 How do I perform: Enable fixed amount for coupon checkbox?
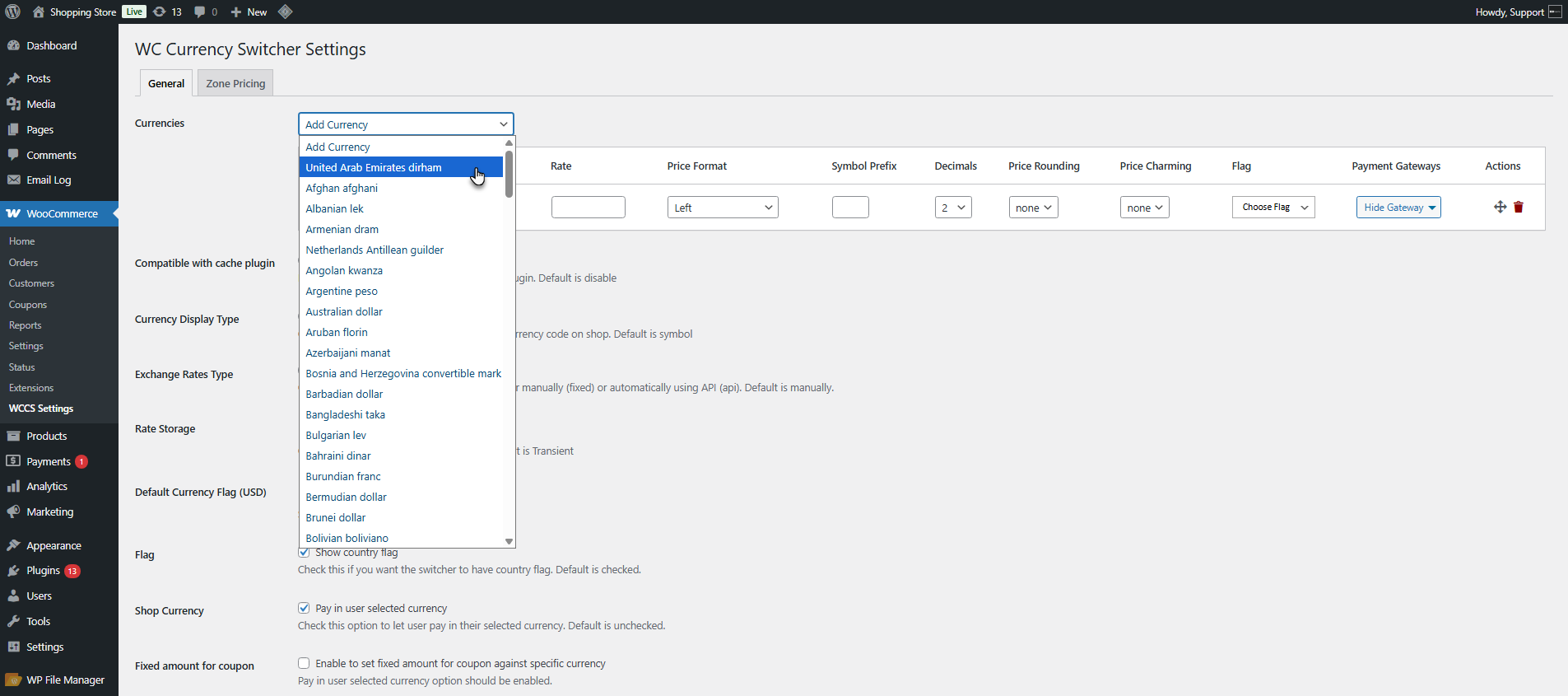[304, 663]
